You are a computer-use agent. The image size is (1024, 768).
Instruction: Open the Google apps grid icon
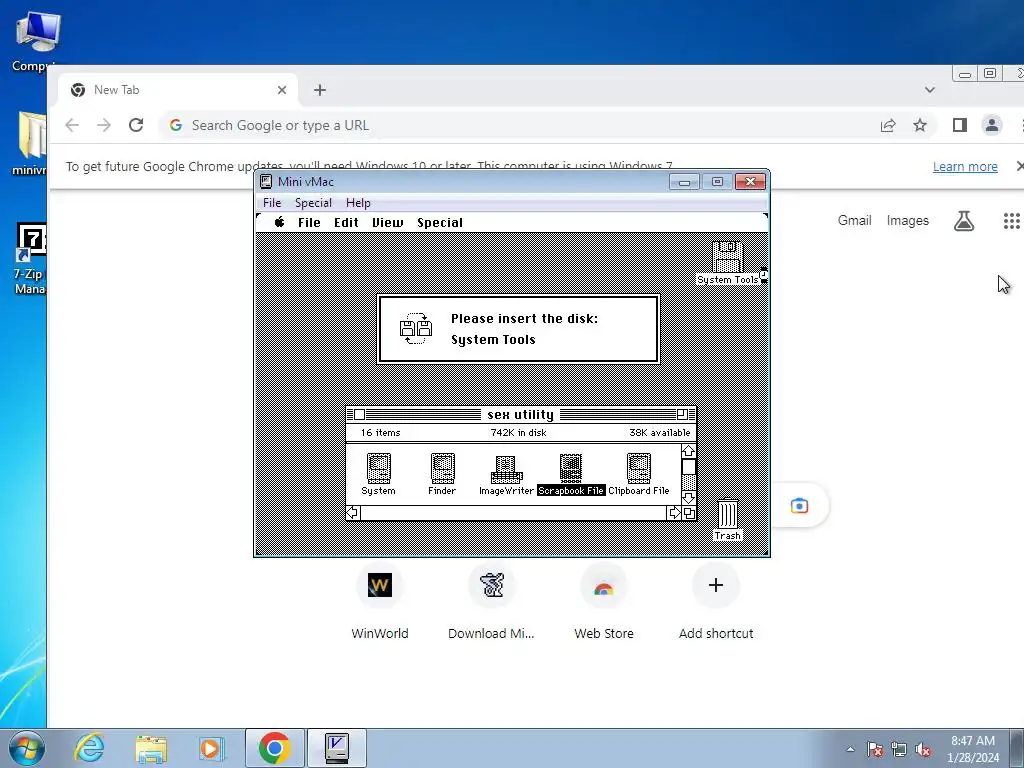(x=1012, y=221)
